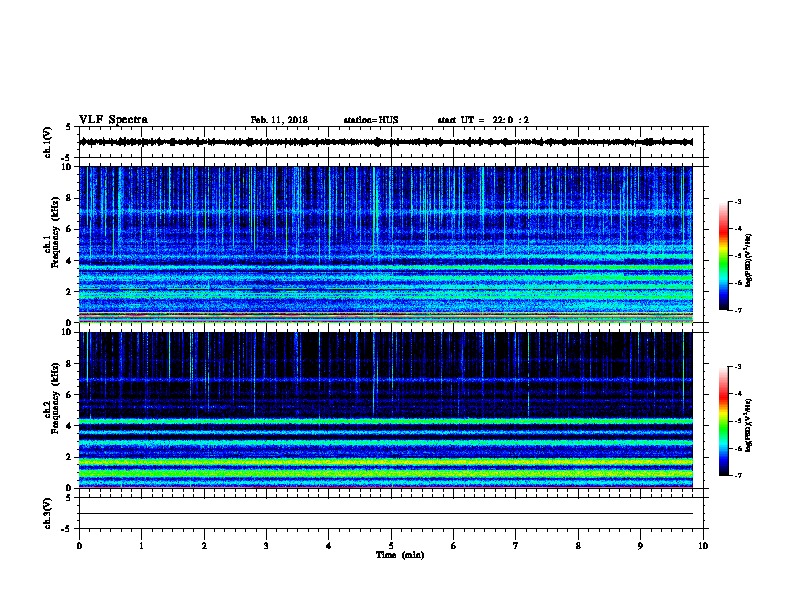The width and height of the screenshot is (792, 612).
Task: Click the "-3" label on ch.1 color scale
Action: click(x=738, y=201)
